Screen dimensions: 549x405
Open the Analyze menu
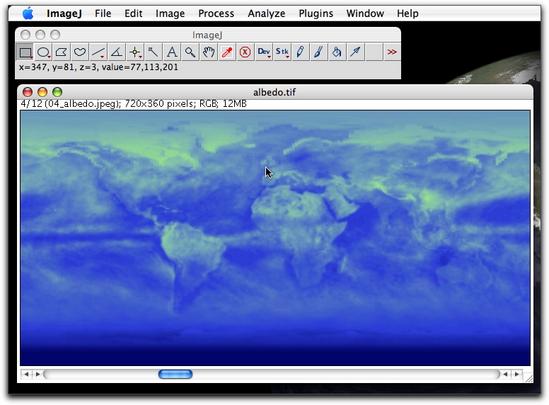266,13
